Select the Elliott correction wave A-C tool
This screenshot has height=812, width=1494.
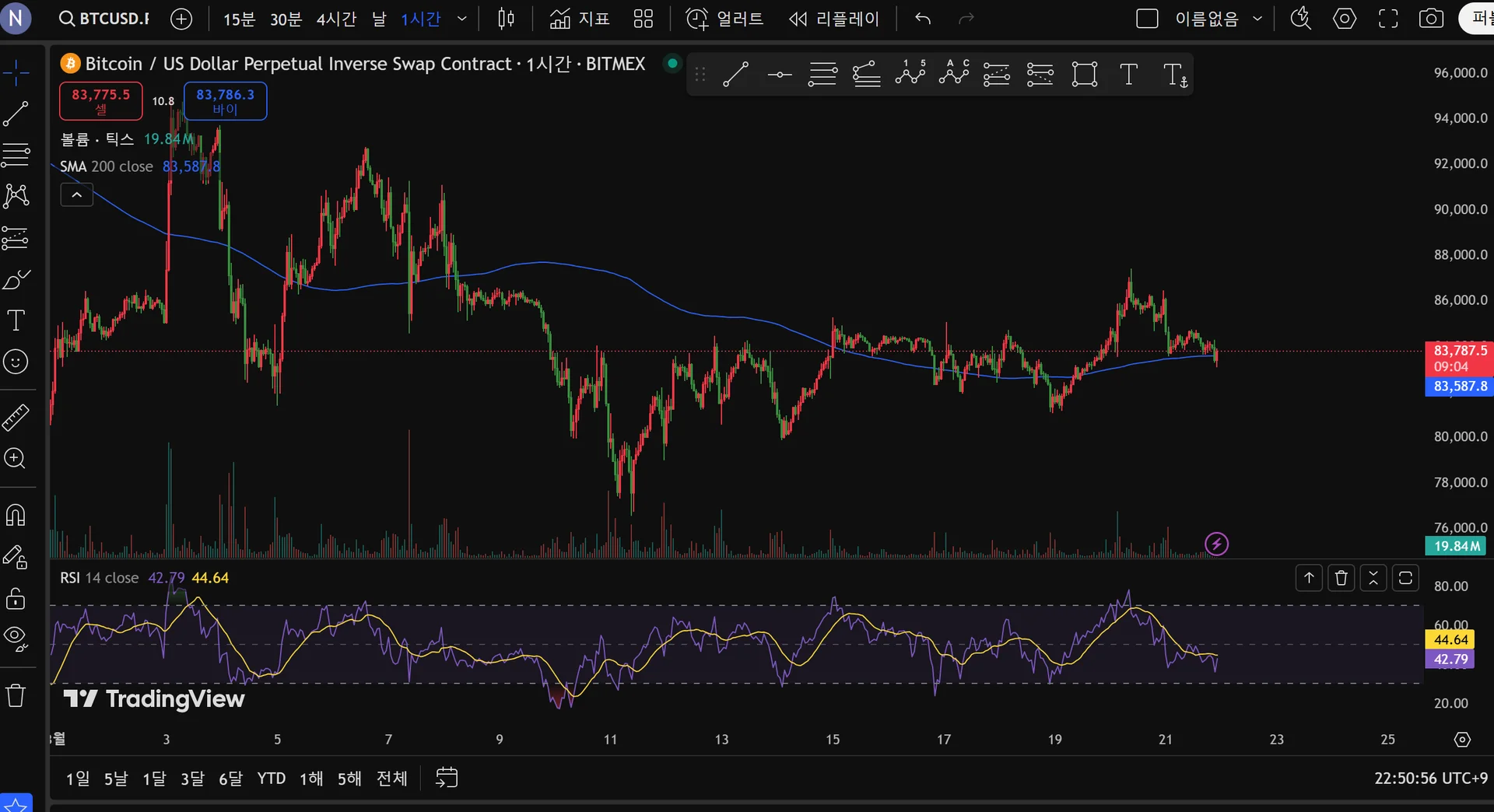point(953,73)
